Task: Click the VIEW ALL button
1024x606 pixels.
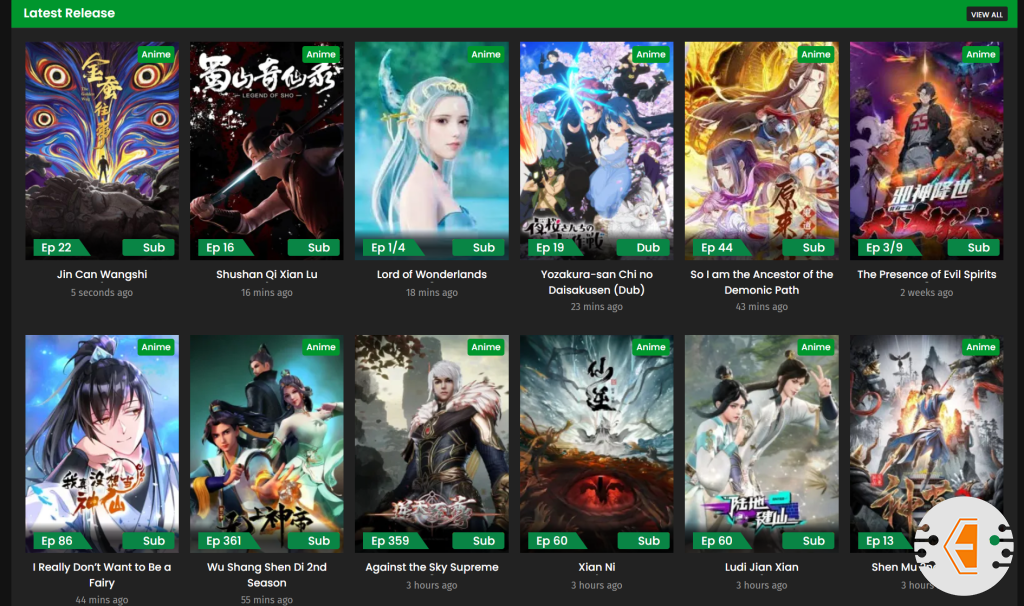Action: pyautogui.click(x=986, y=14)
